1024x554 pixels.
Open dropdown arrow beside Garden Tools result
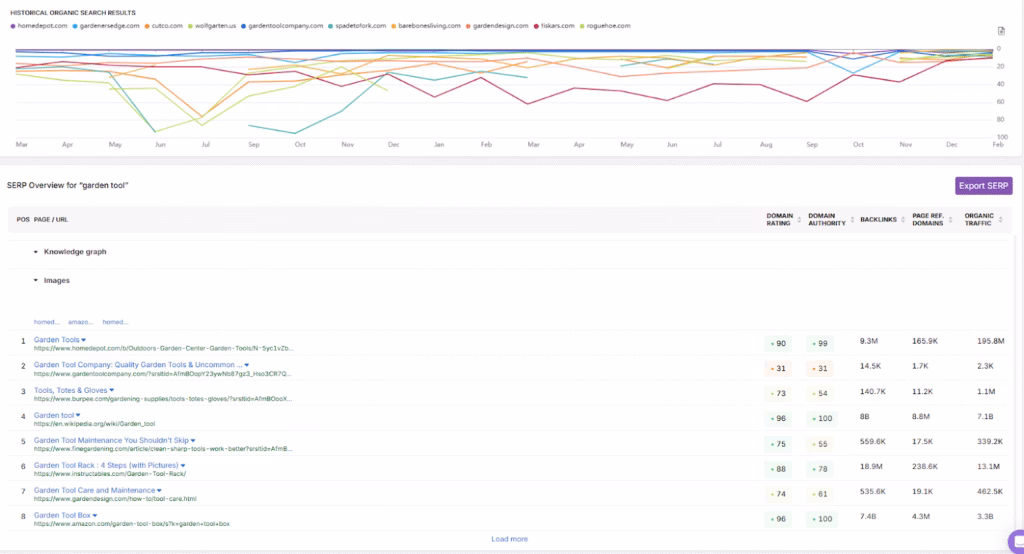click(85, 341)
